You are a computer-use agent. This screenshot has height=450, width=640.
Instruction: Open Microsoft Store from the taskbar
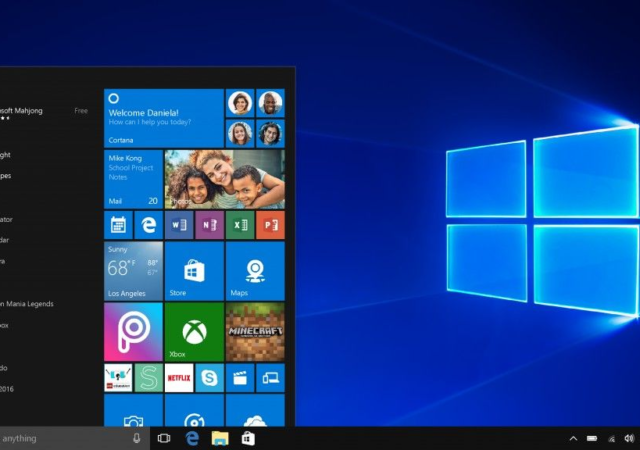coord(248,438)
